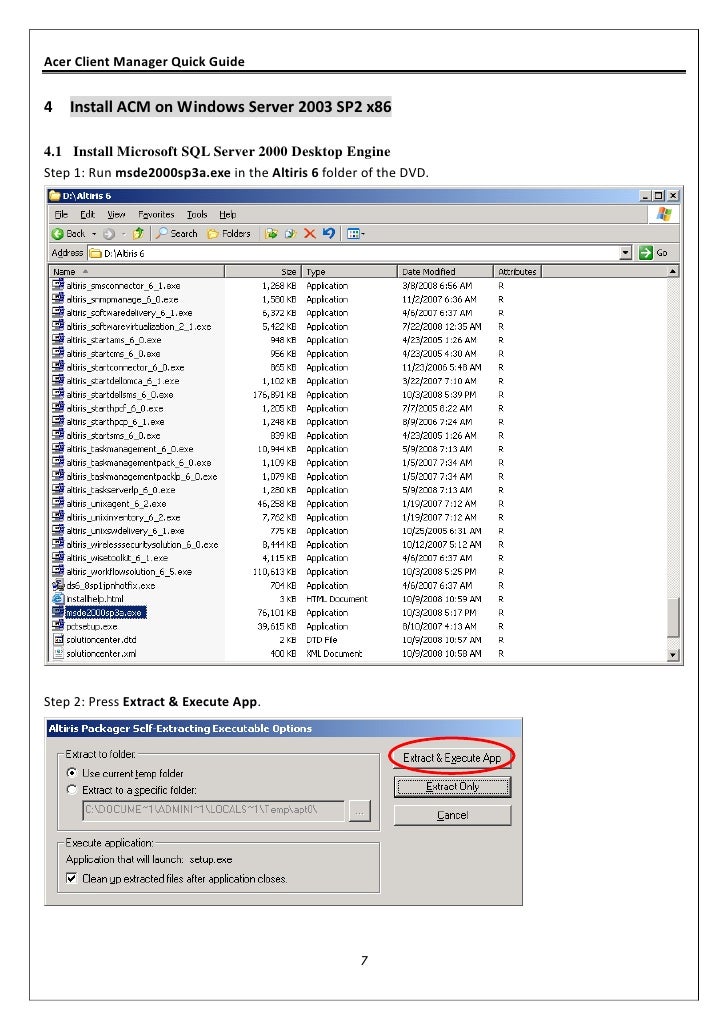Click the Up folder icon
Viewport: 728px width, 1030px height.
pos(138,234)
